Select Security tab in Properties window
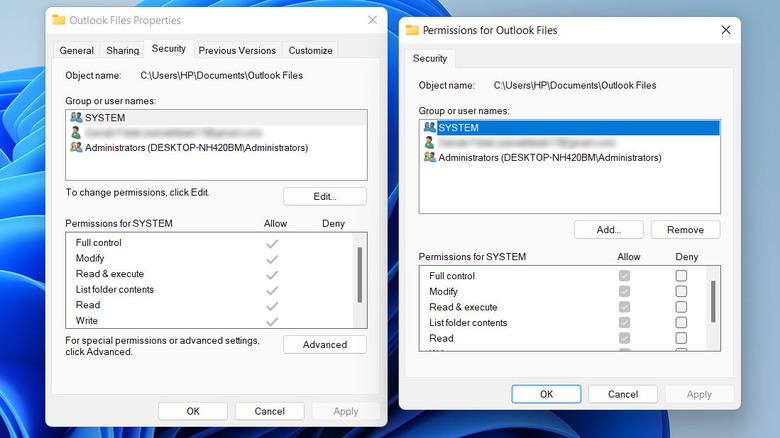 tap(169, 49)
